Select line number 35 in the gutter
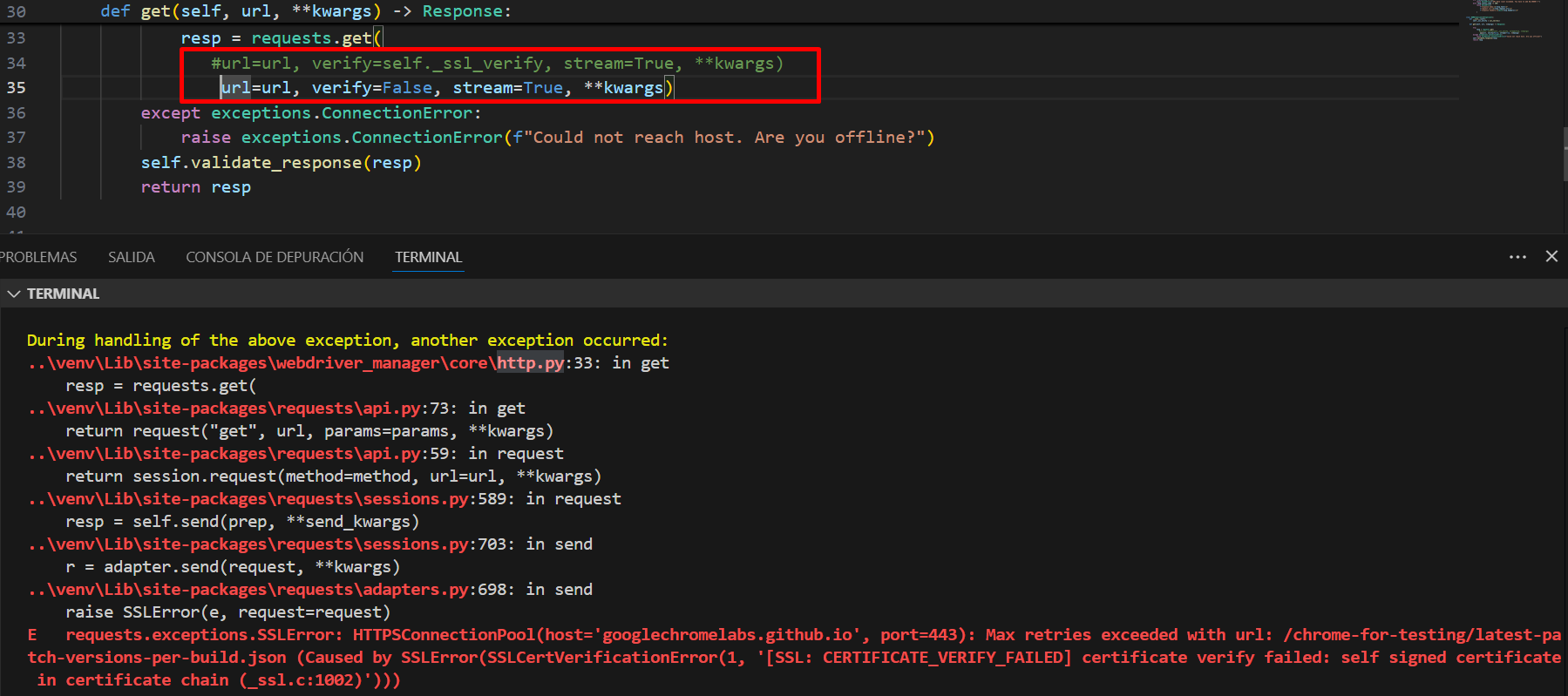The width and height of the screenshot is (1568, 696). pos(17,88)
